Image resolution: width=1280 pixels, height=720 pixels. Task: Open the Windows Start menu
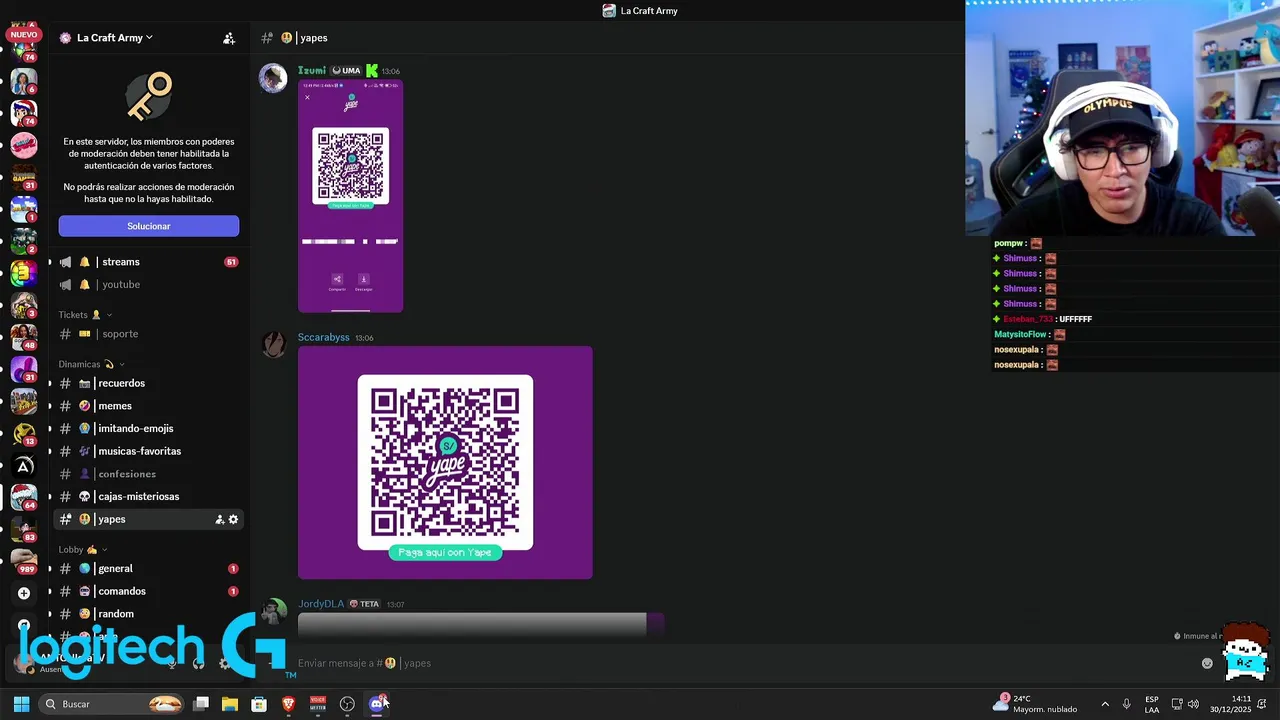(x=21, y=704)
